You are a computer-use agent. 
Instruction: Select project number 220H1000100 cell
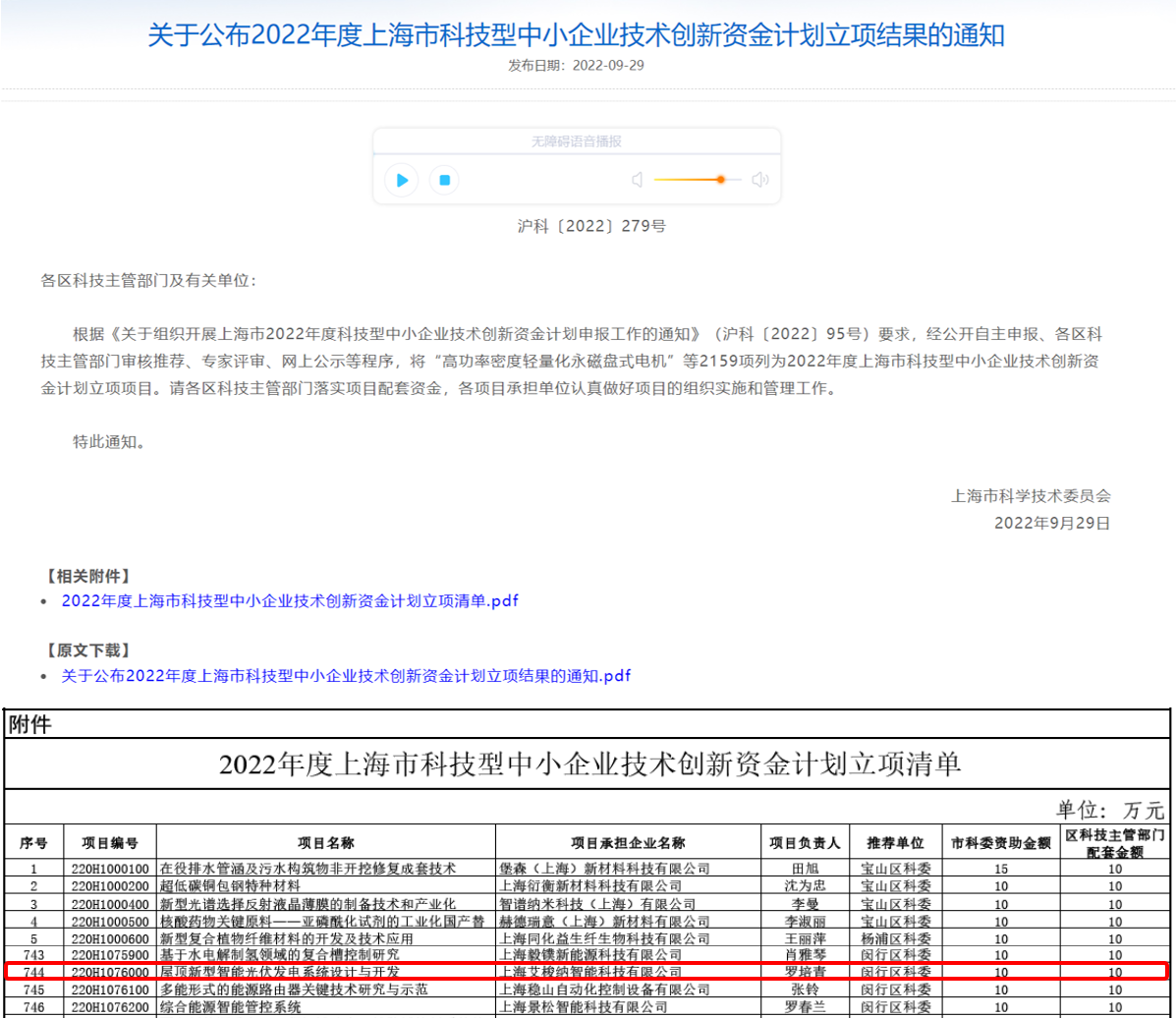[109, 869]
